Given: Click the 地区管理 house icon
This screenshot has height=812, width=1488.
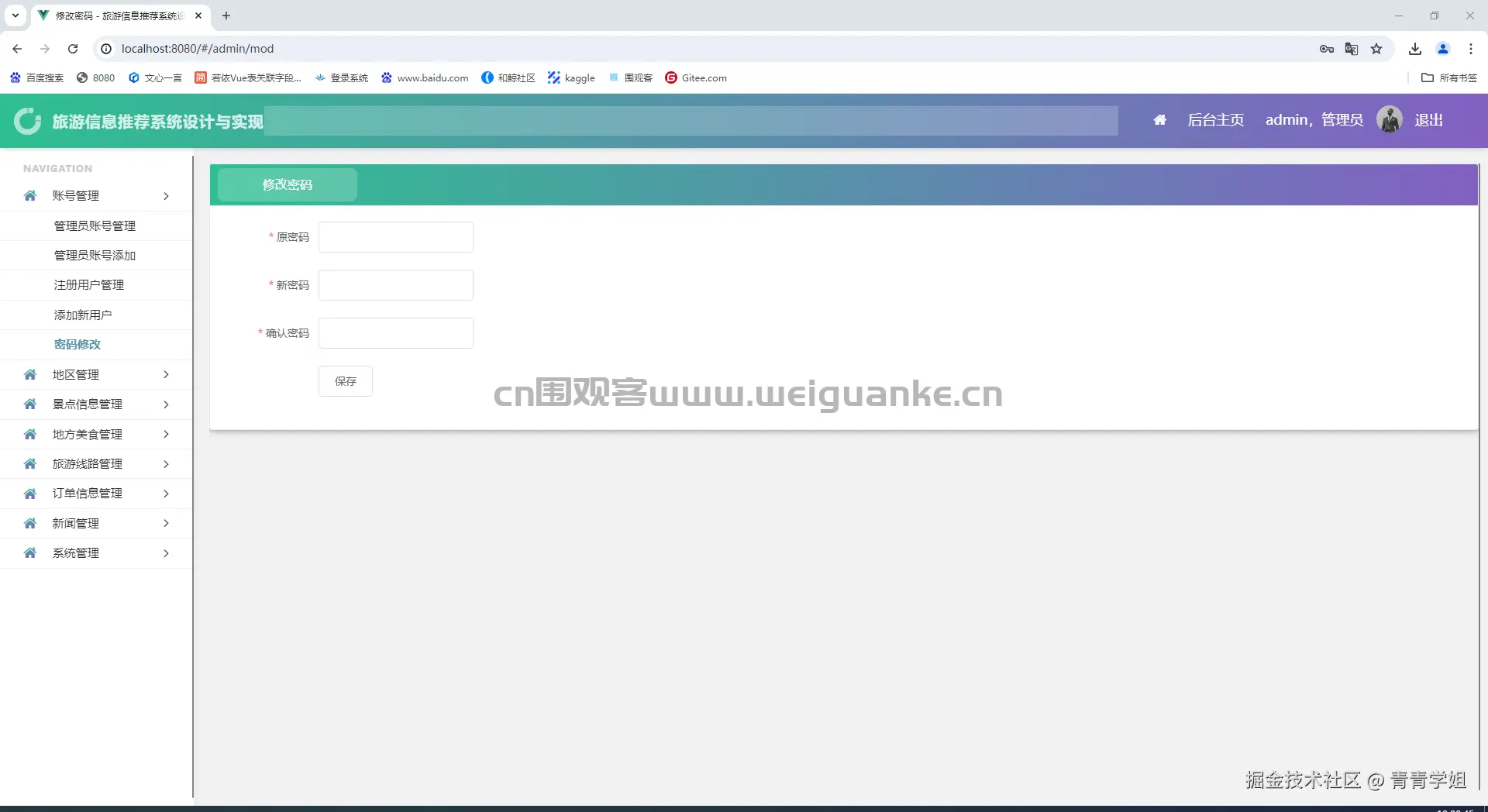Looking at the screenshot, I should click(29, 374).
